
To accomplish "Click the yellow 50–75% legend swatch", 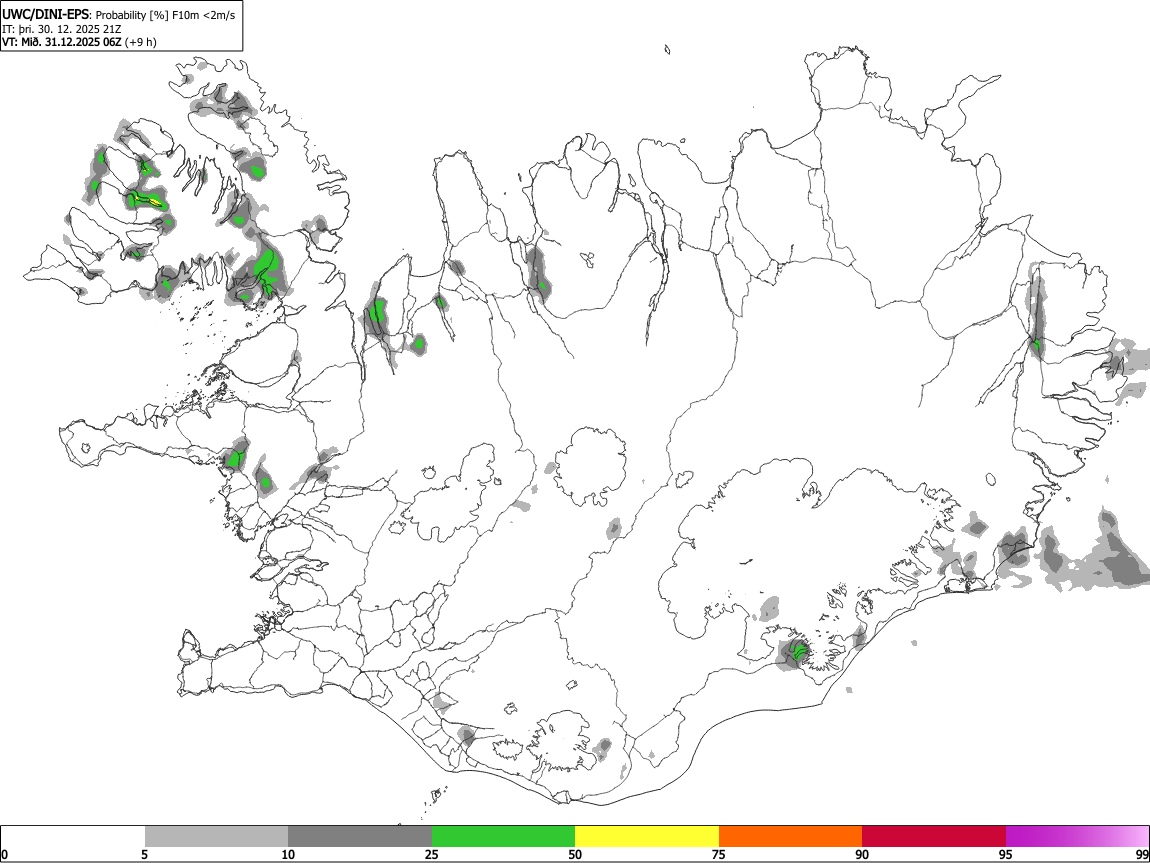I will pyautogui.click(x=647, y=837).
